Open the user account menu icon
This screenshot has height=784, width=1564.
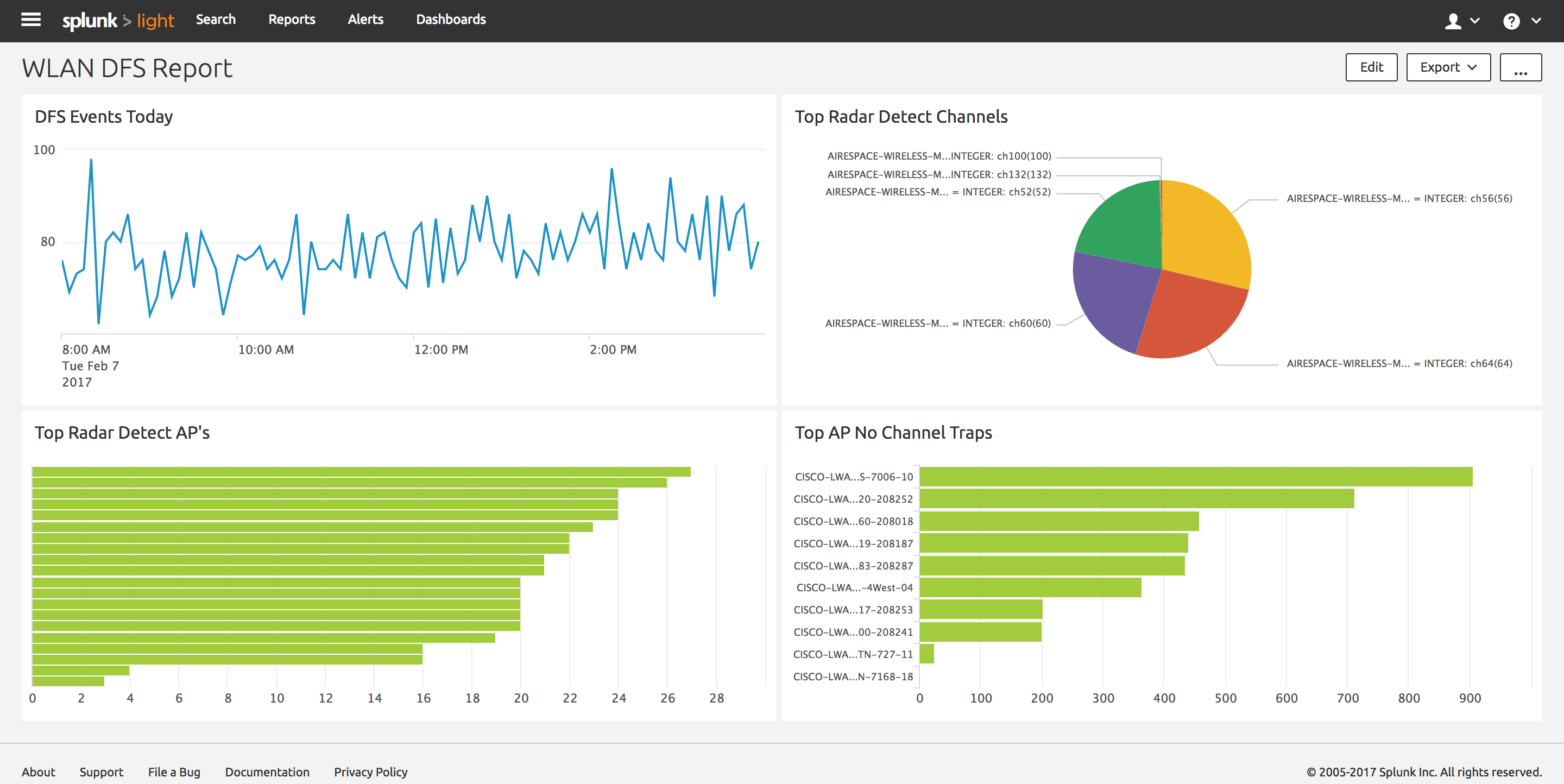click(1453, 21)
